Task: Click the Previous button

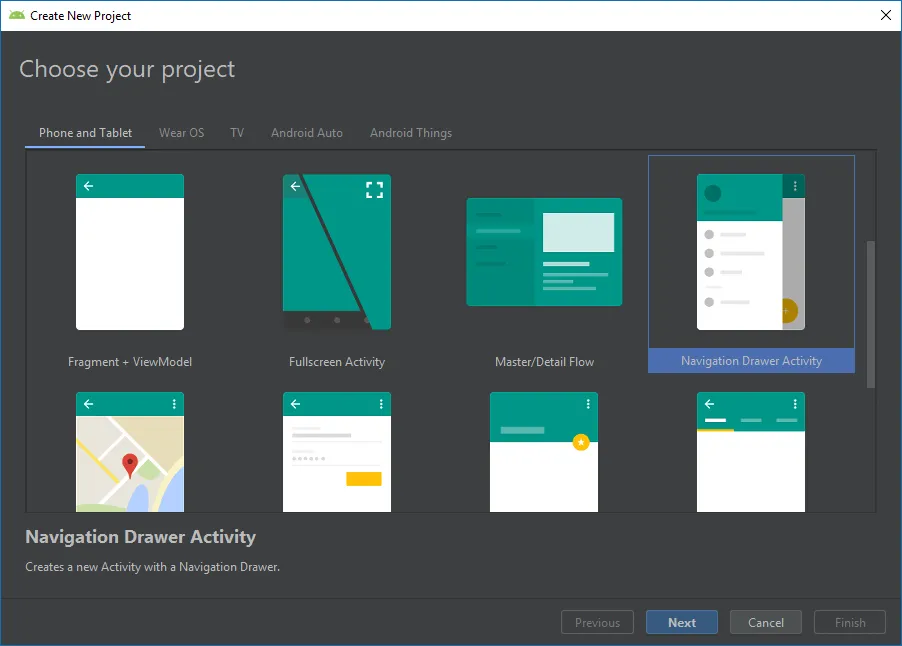Action: pos(597,621)
